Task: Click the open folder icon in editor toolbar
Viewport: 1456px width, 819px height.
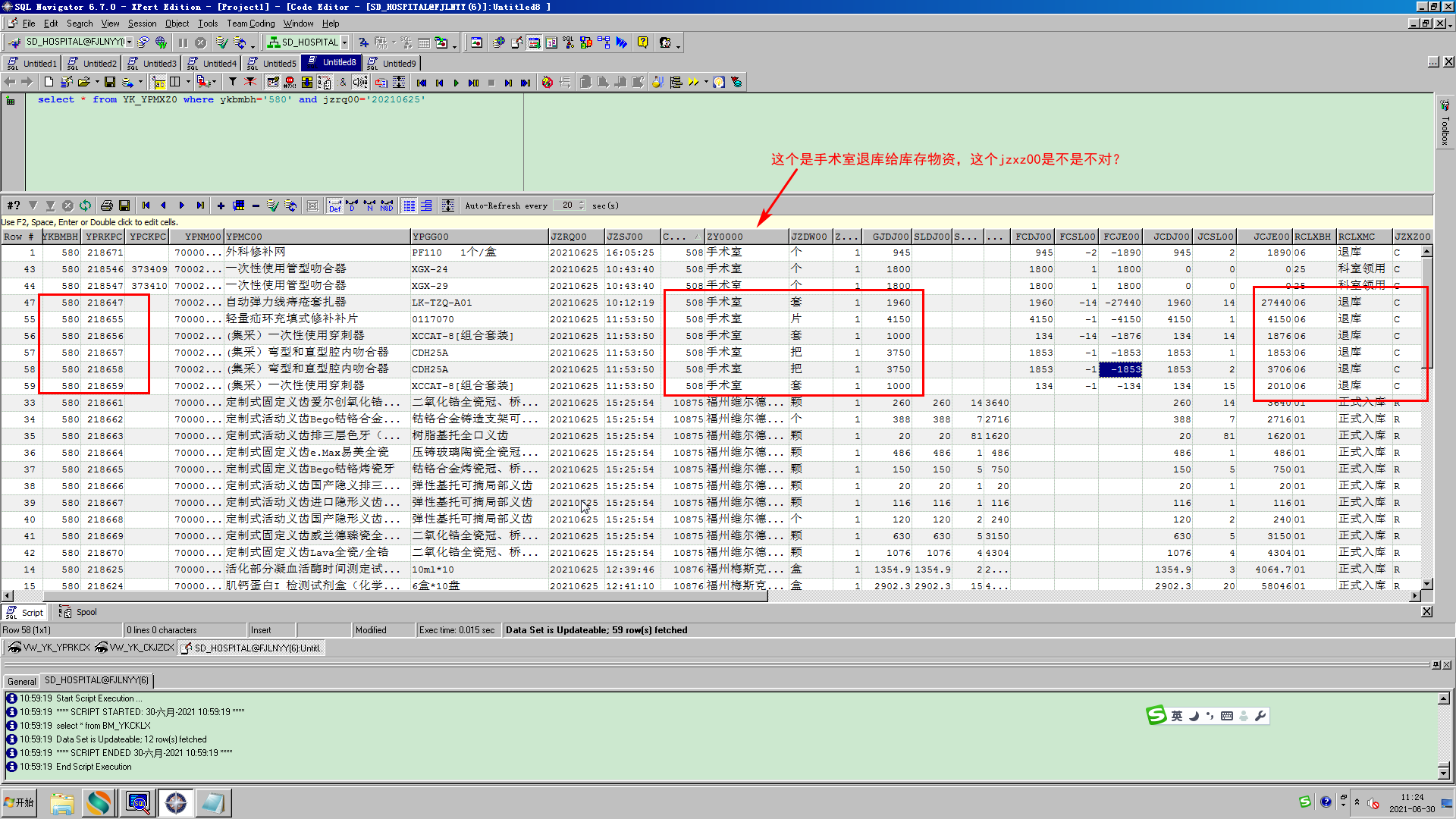Action: 84,82
